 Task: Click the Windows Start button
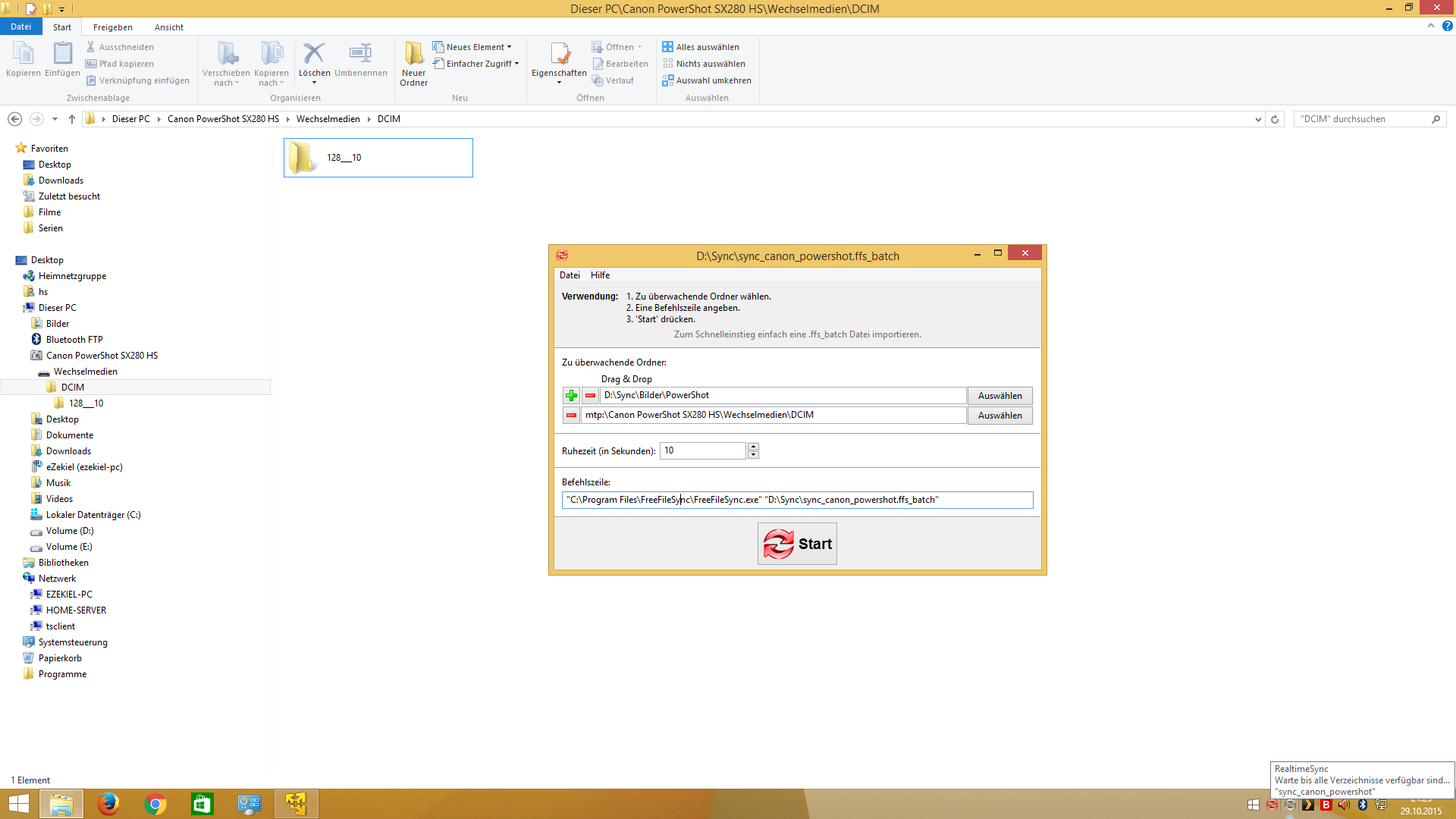[x=19, y=804]
